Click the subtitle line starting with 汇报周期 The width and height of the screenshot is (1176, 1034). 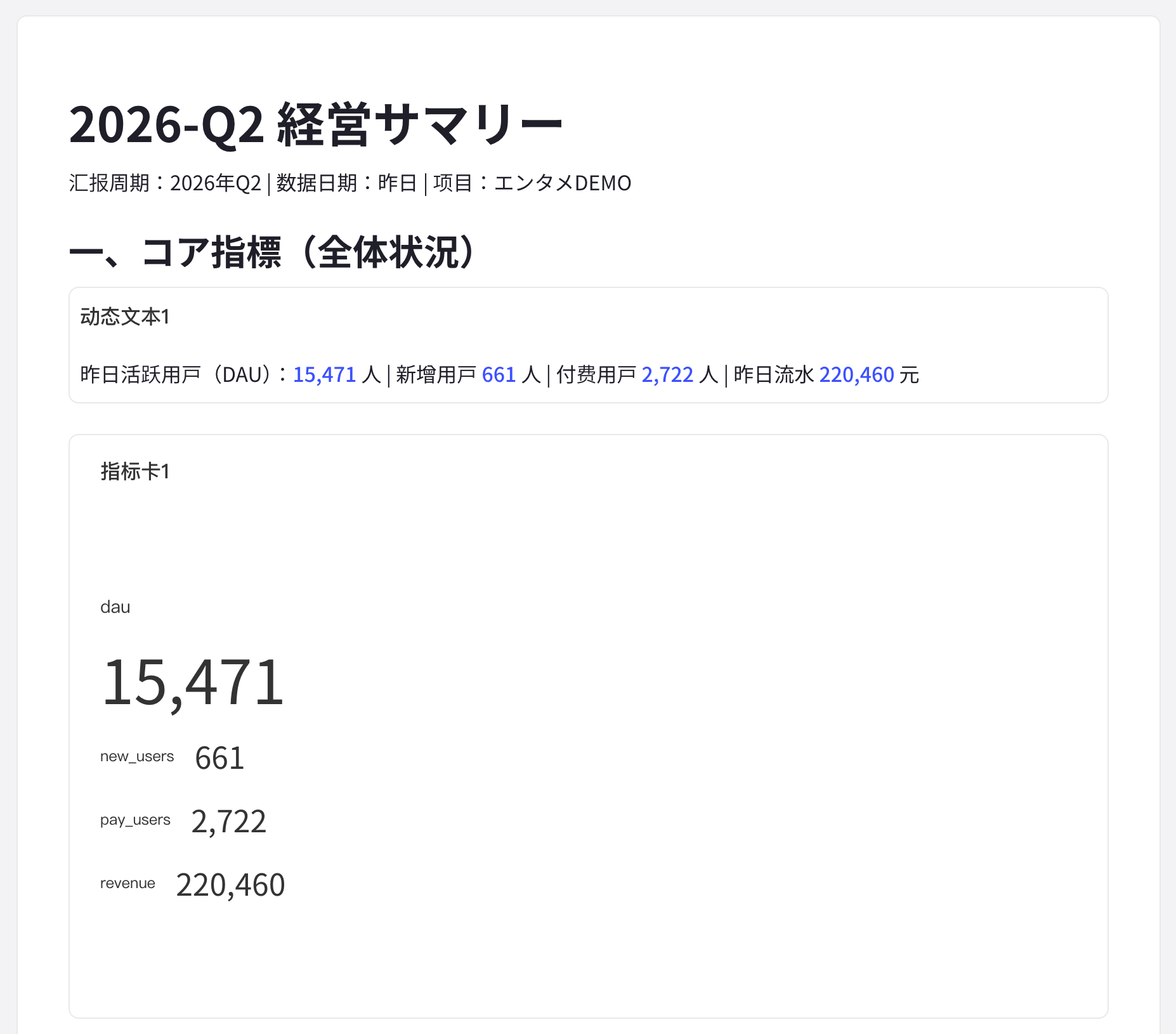click(x=350, y=183)
